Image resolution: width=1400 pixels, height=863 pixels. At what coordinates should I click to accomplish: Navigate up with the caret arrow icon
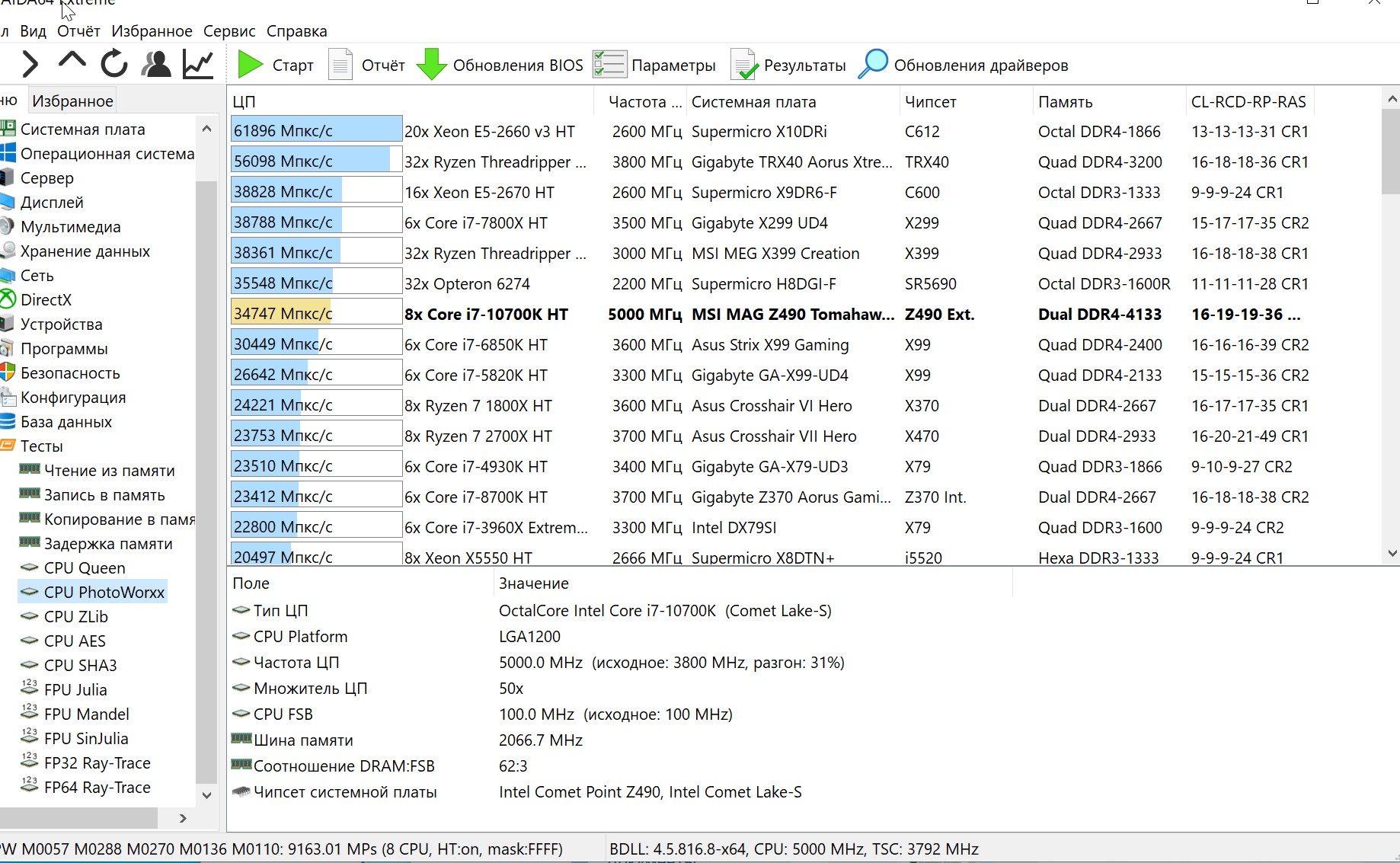72,61
